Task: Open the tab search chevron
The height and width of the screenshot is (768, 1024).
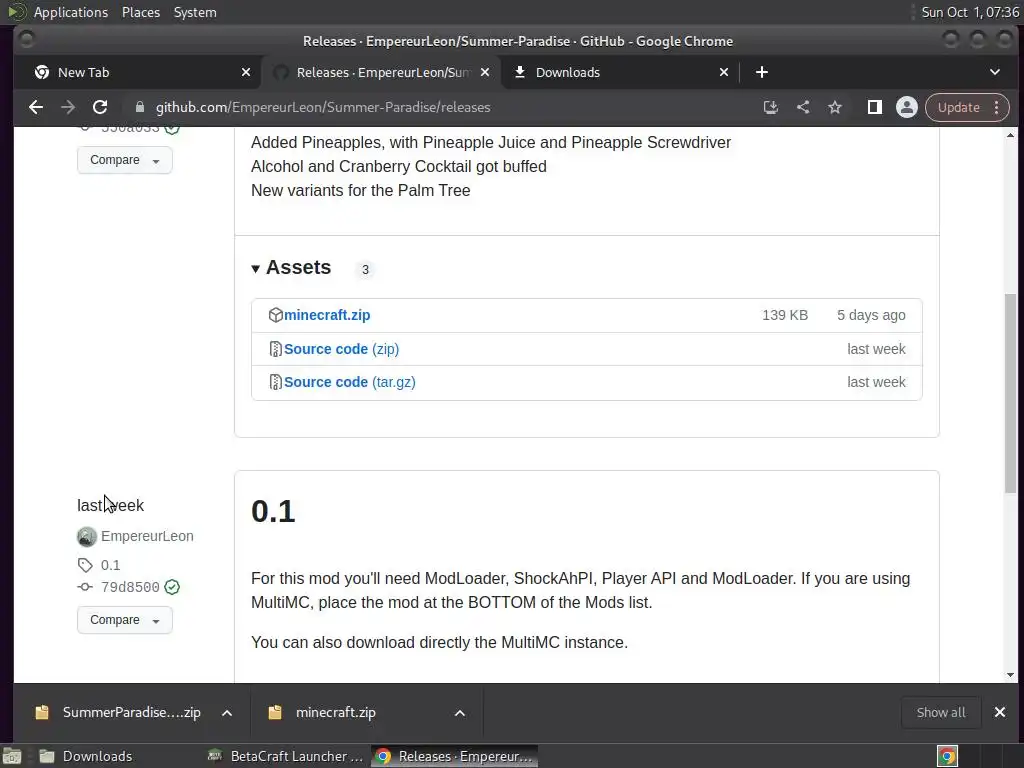Action: pyautogui.click(x=995, y=72)
